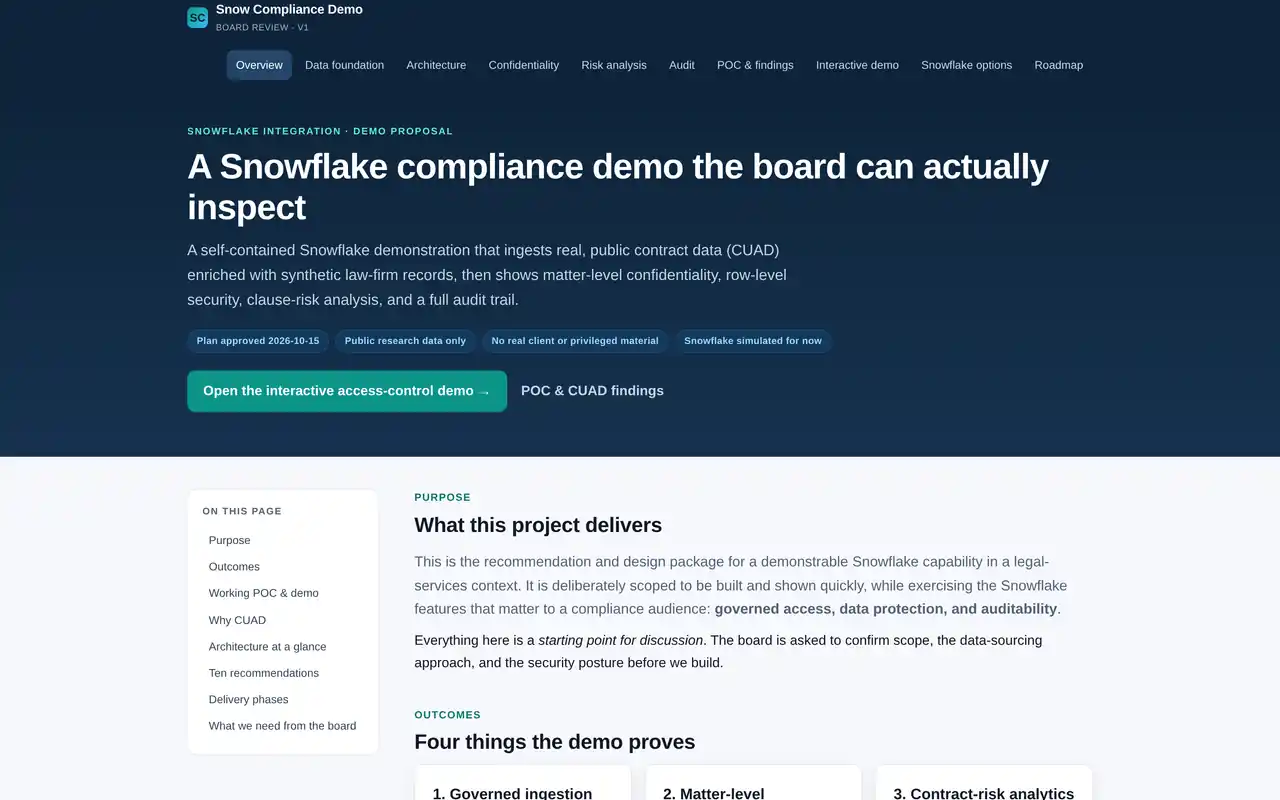Jump to Architecture at a glance section

(283, 647)
